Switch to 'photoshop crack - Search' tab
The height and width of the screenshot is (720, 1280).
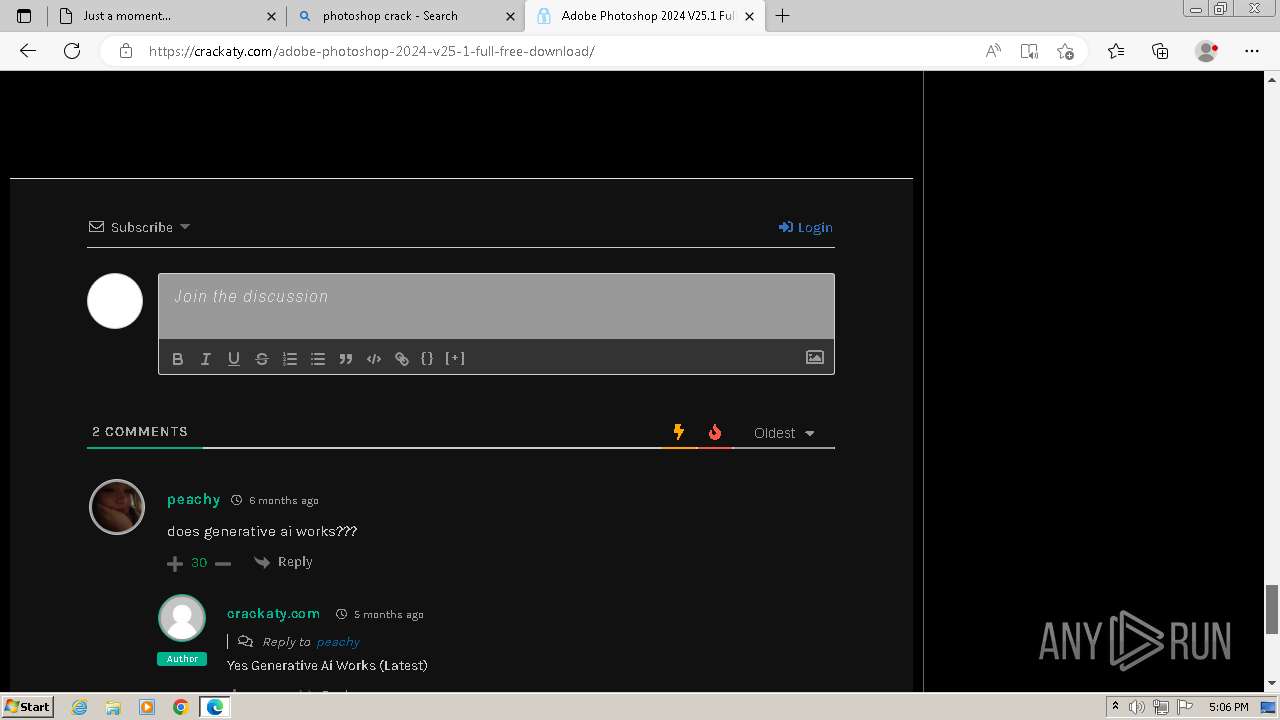tap(405, 16)
